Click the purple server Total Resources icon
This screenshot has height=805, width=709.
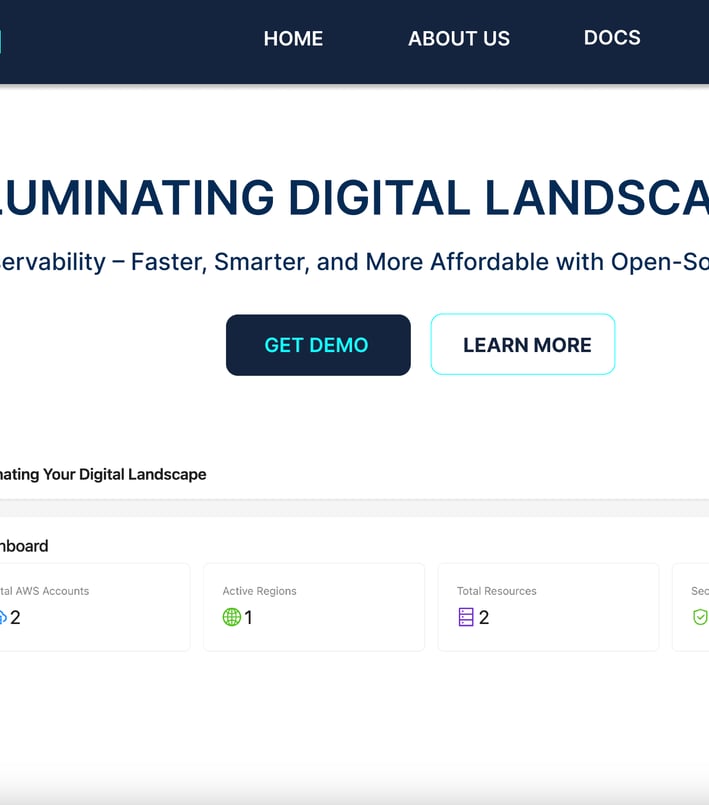point(466,617)
